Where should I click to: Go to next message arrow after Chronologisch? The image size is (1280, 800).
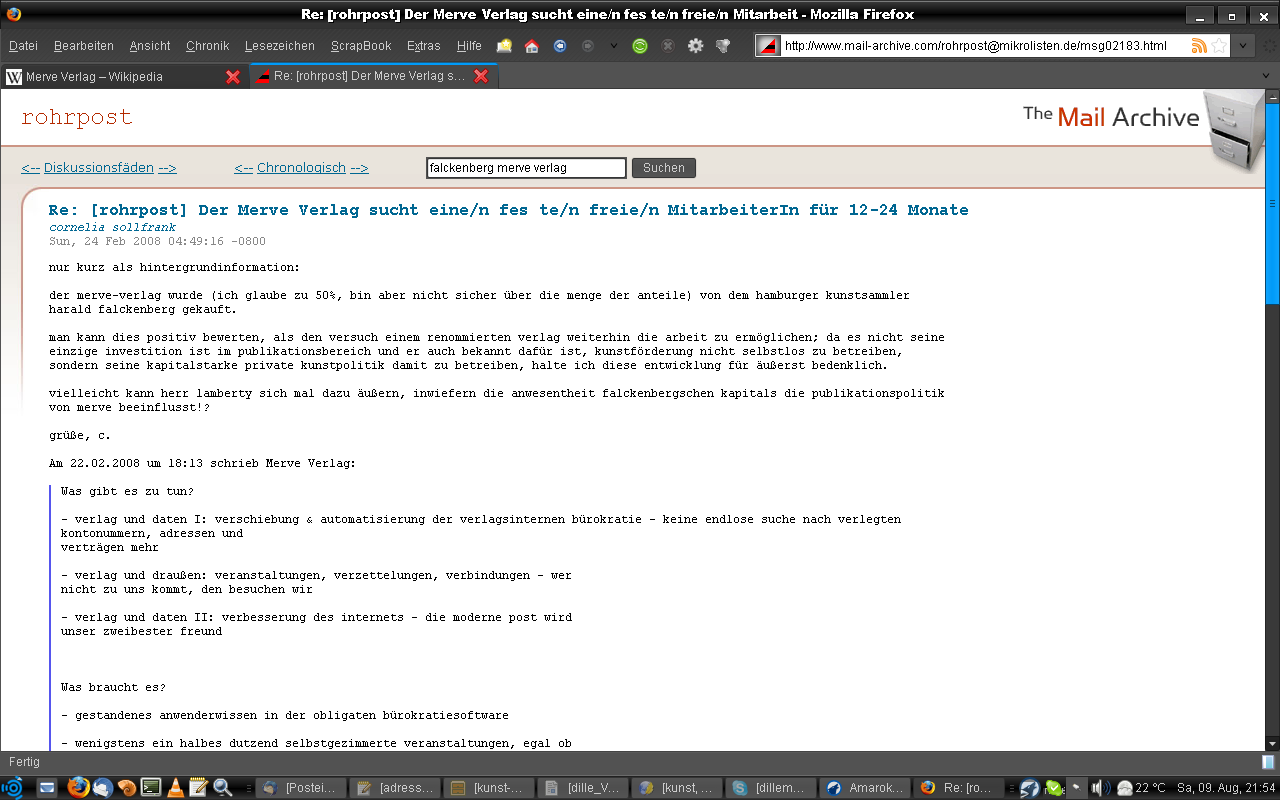(359, 168)
